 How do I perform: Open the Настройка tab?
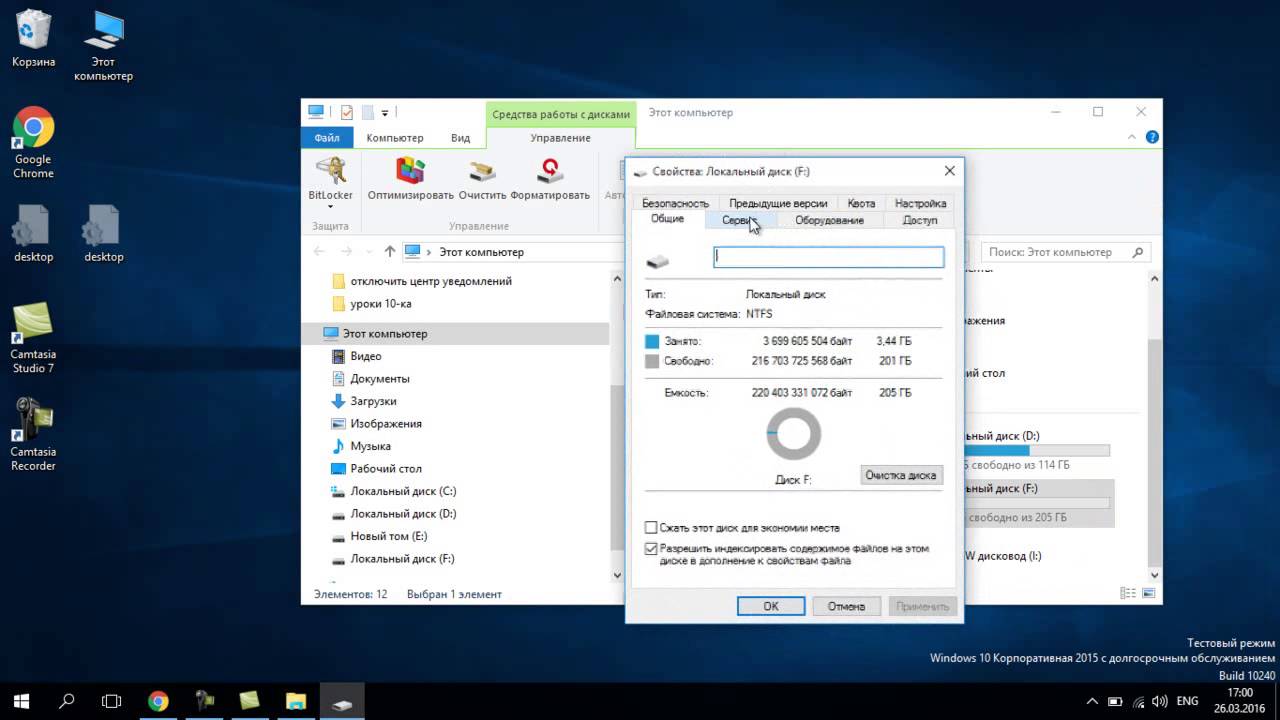pos(920,203)
